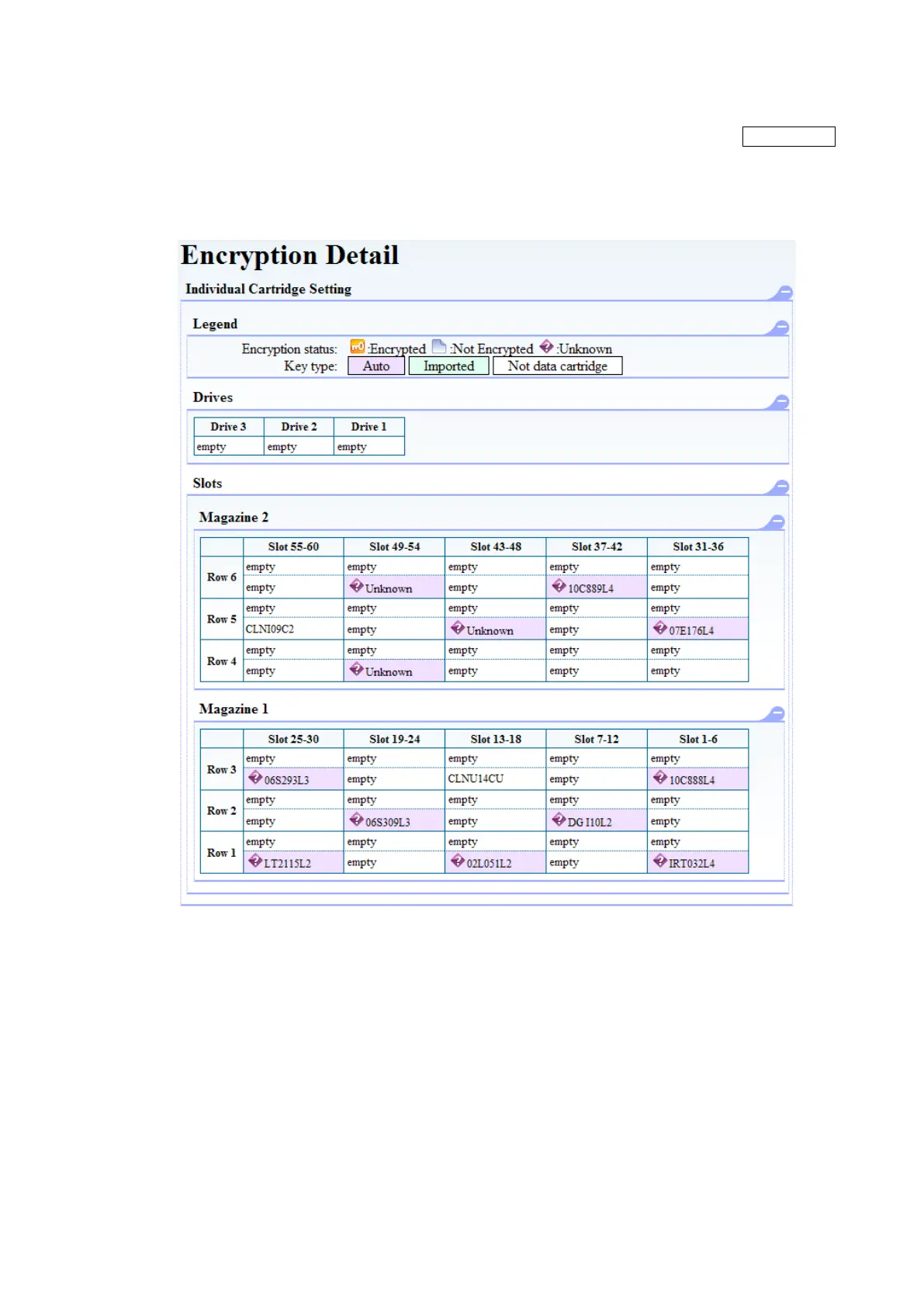
Task: Collapse the Magazine 2 section
Action: coord(777,522)
